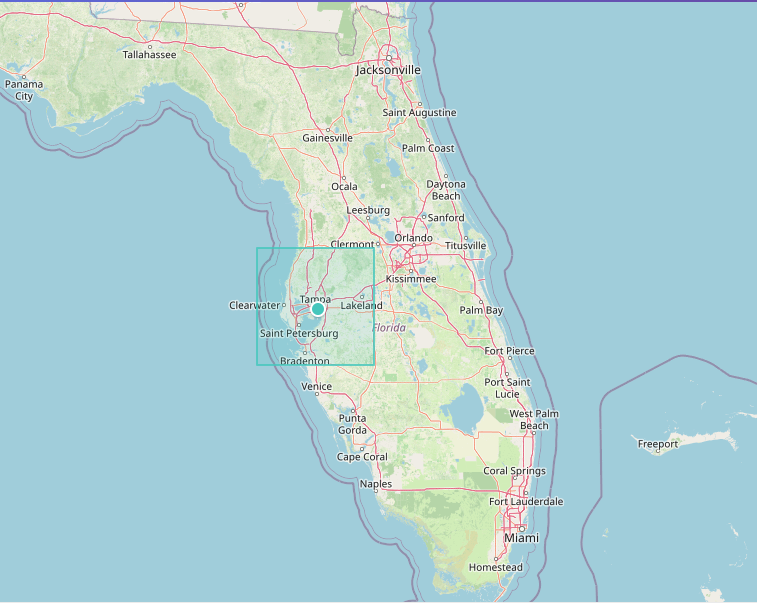The image size is (757, 603).
Task: Select the Miami label on the map
Action: coord(520,538)
